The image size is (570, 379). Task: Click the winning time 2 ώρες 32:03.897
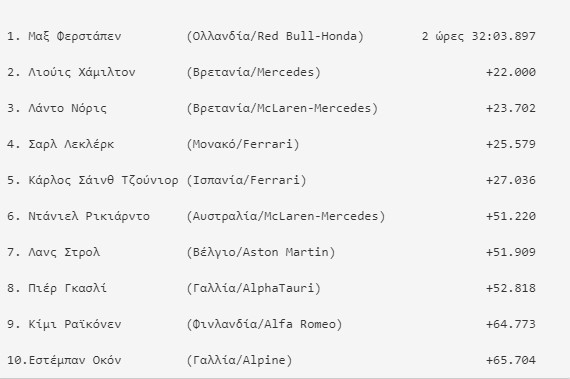(478, 36)
